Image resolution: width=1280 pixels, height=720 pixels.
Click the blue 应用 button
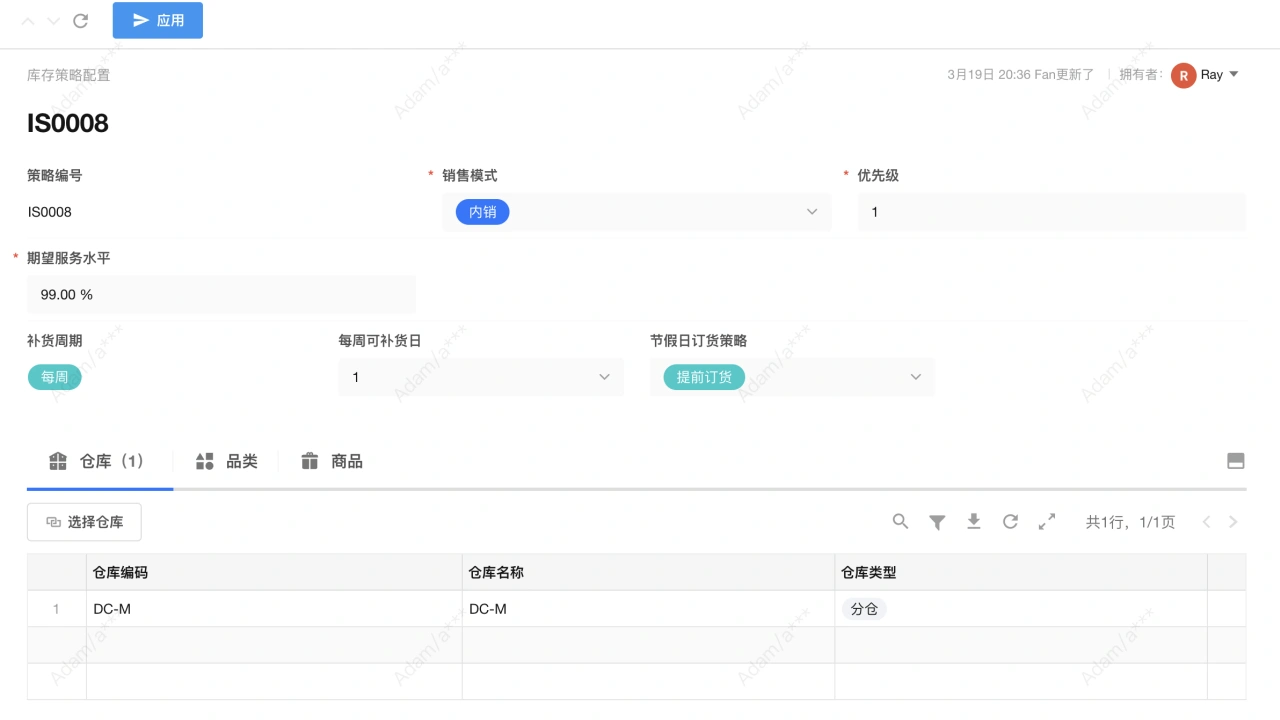click(x=157, y=20)
